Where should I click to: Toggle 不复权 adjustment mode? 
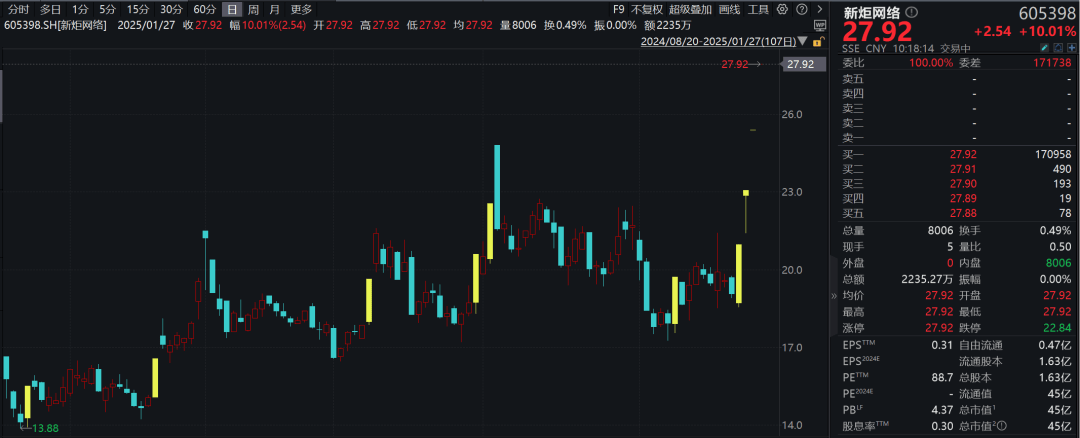[x=646, y=10]
